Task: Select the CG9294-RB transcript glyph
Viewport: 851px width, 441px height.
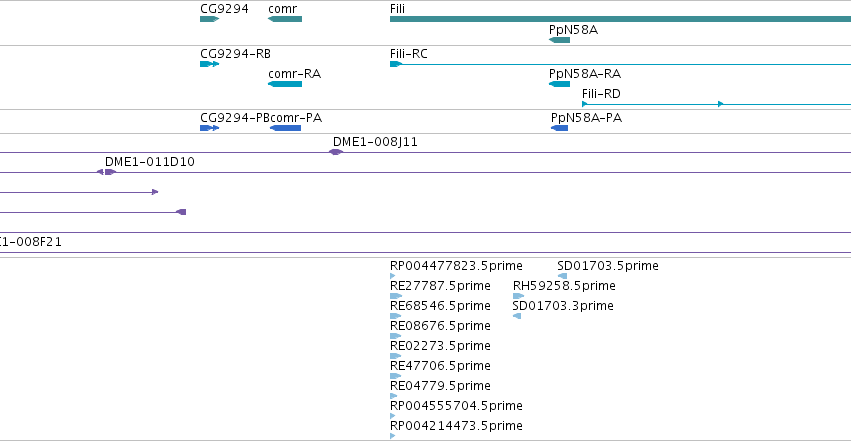Action: (x=209, y=64)
